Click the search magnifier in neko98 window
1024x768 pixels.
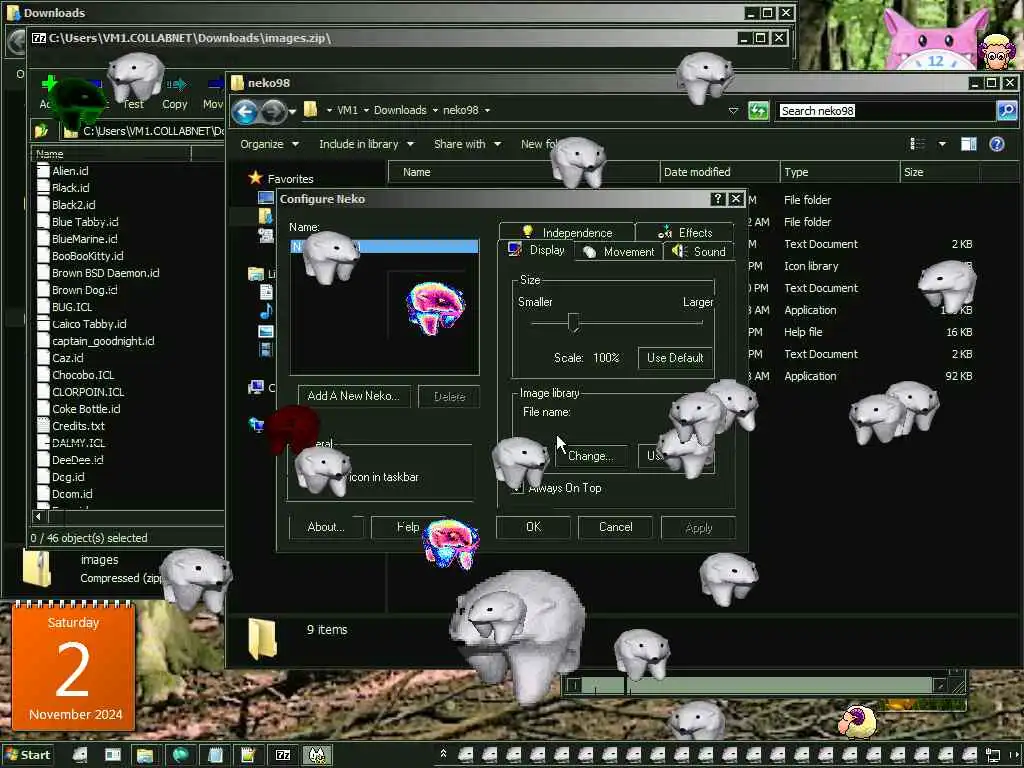coord(1006,110)
